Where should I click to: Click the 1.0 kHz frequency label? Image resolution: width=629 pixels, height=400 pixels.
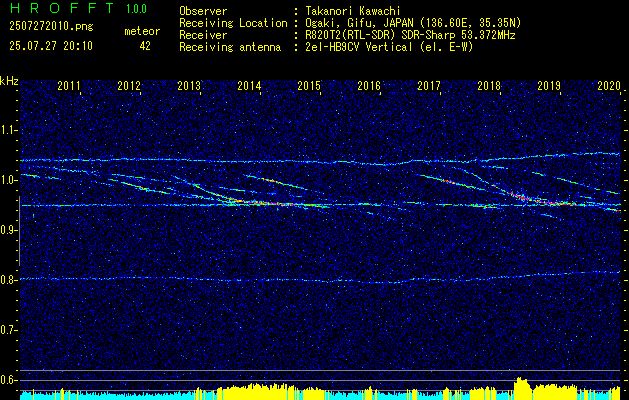click(x=9, y=180)
